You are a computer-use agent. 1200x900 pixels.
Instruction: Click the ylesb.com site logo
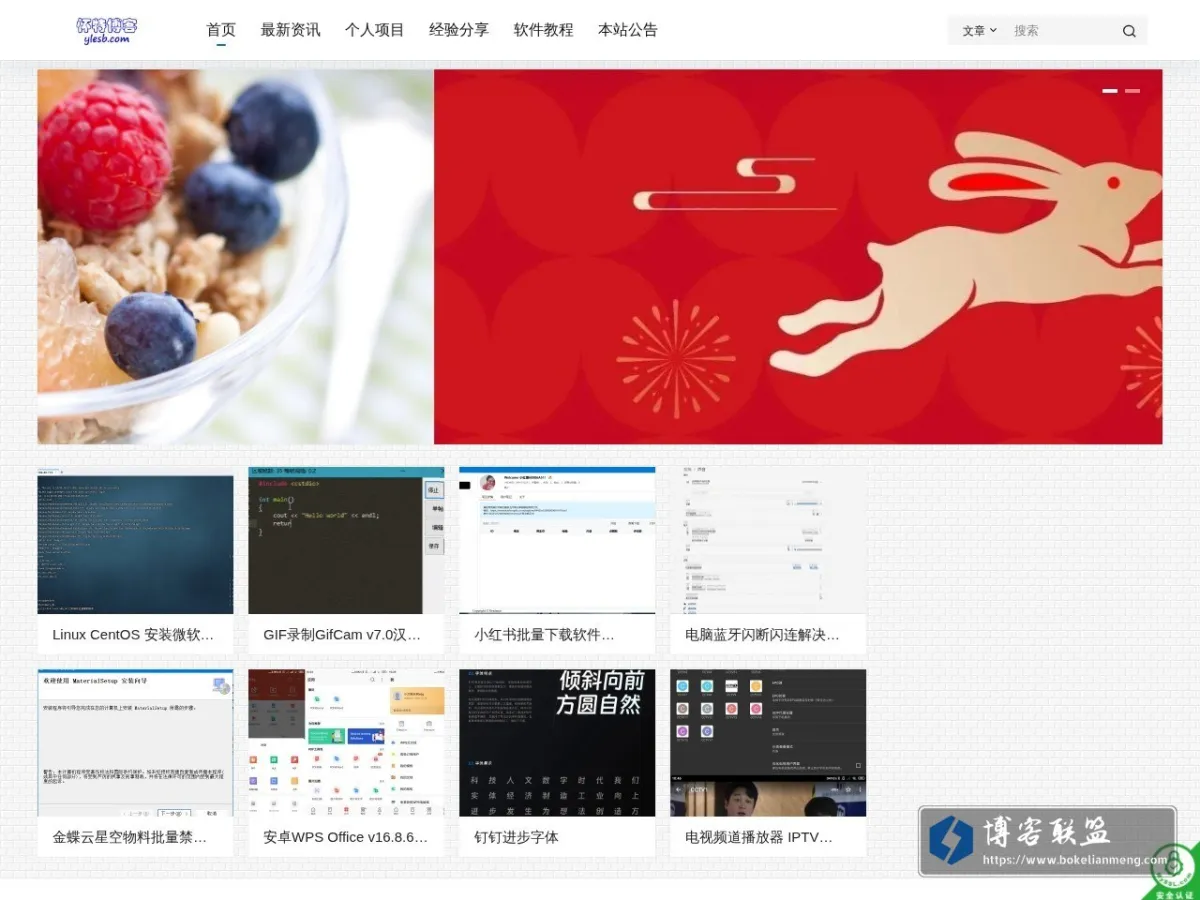click(x=107, y=30)
